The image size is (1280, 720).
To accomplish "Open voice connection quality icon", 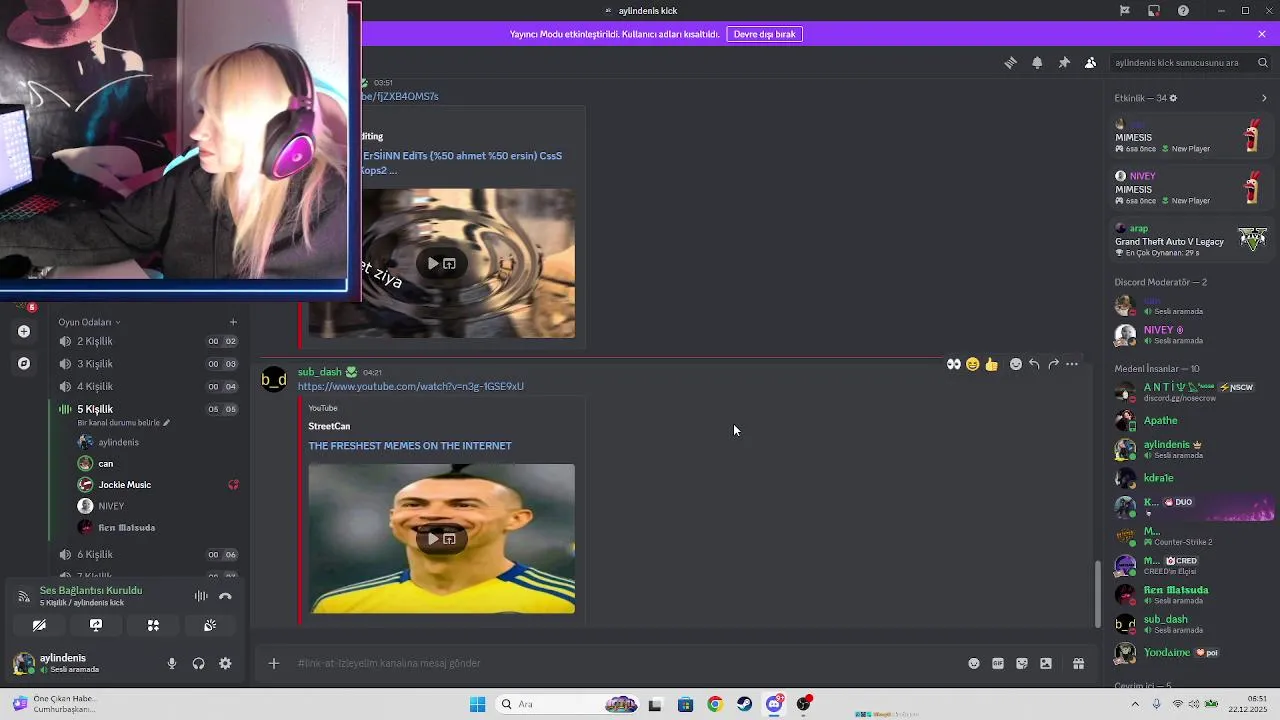I will (24, 596).
